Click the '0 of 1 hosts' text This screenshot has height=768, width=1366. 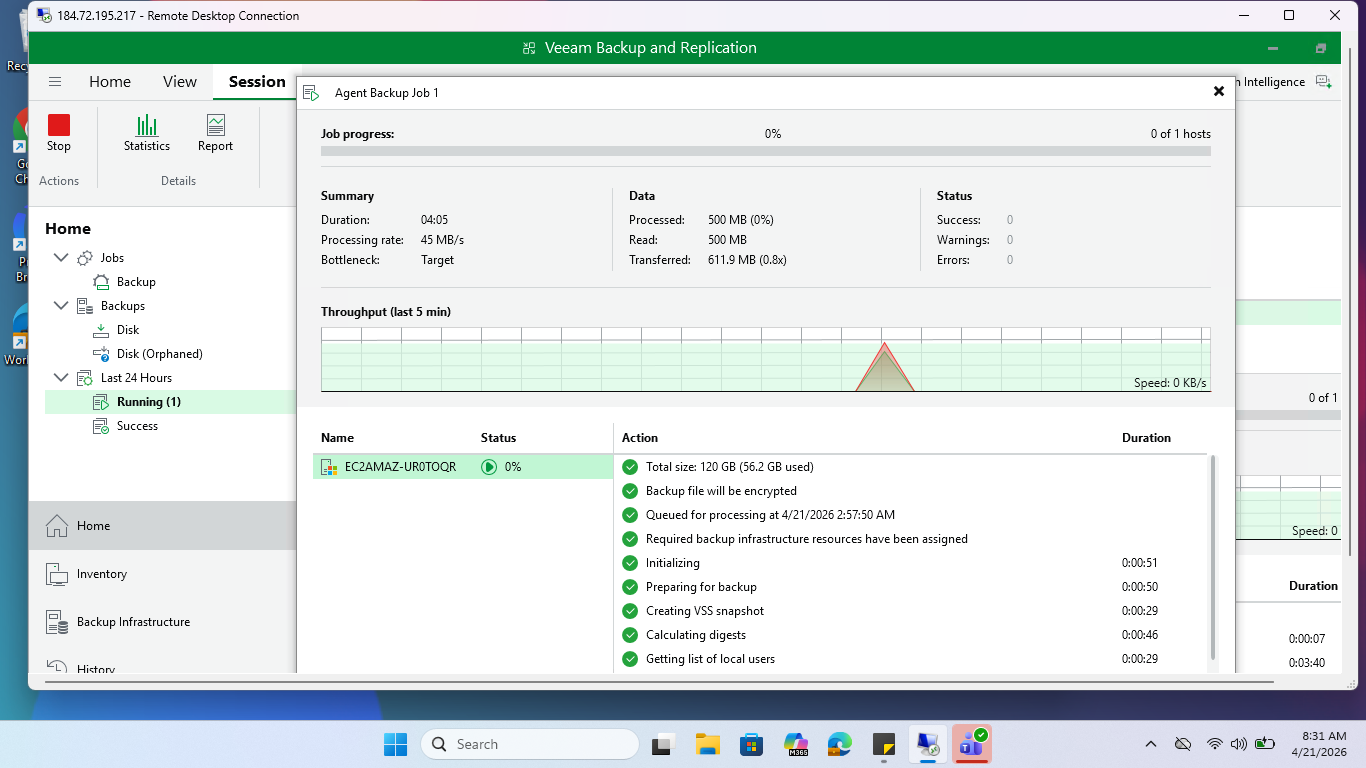[x=1181, y=134]
